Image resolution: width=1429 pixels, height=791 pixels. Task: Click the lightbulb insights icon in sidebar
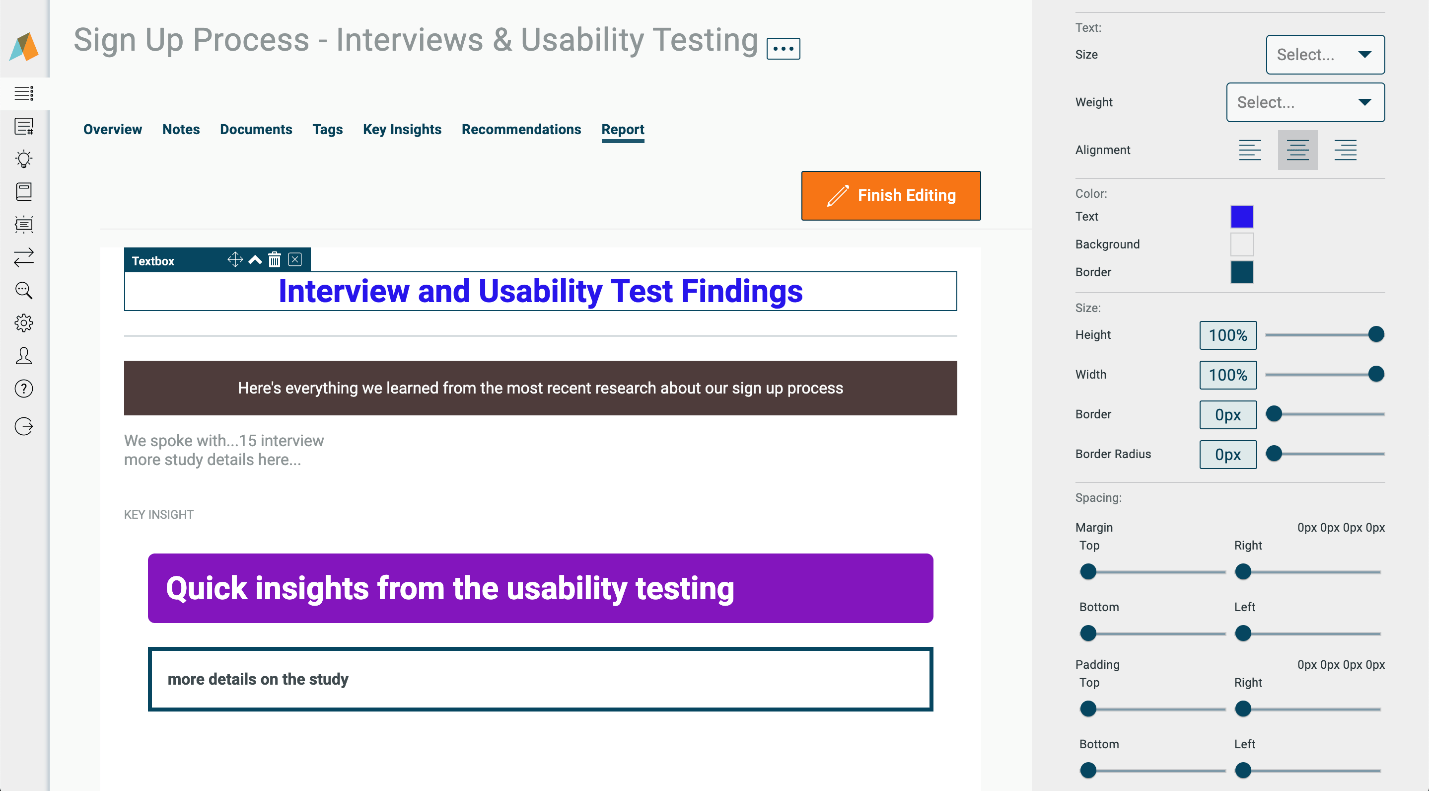24,159
